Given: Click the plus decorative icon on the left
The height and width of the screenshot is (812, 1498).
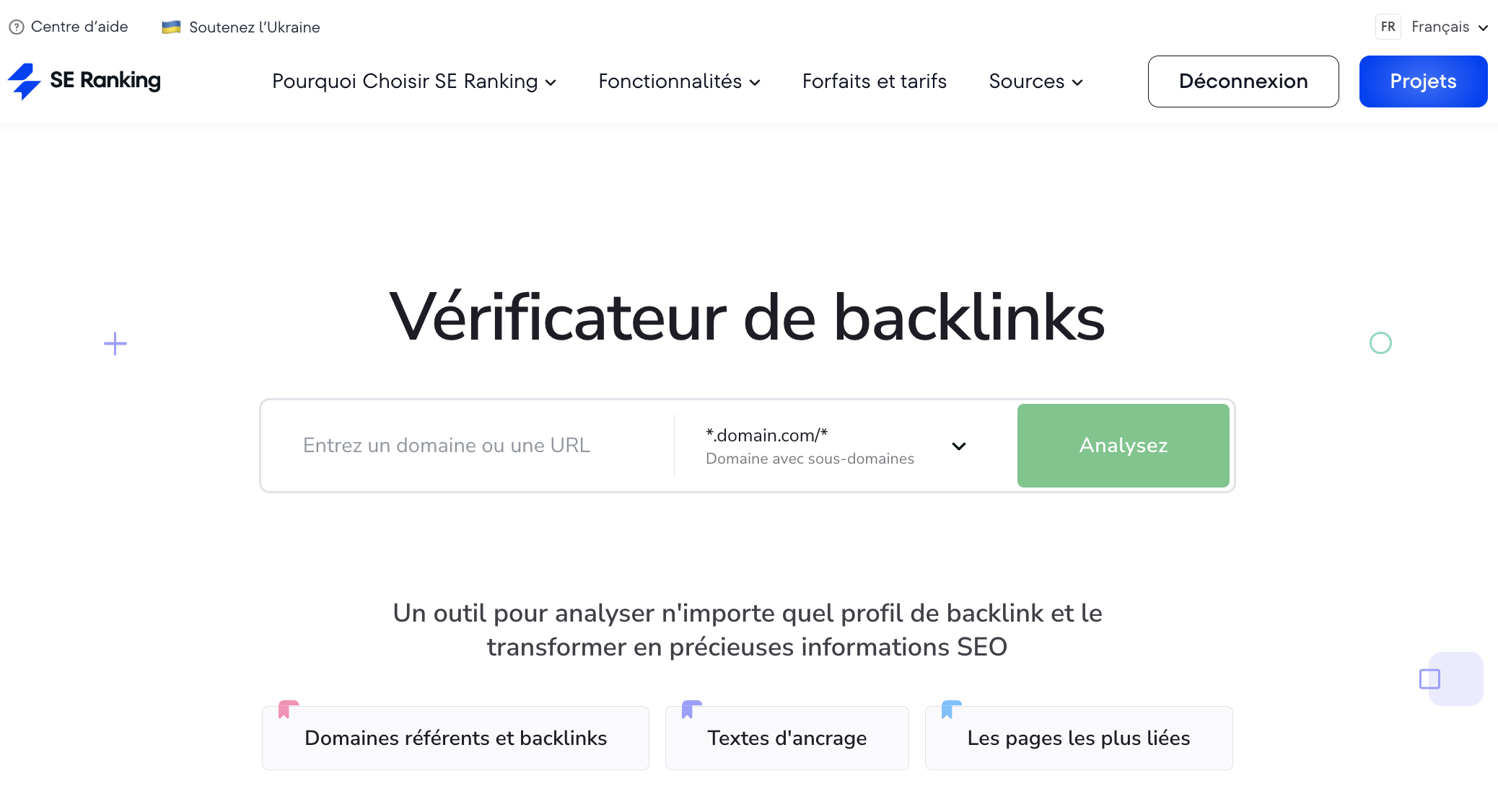Looking at the screenshot, I should pyautogui.click(x=113, y=343).
